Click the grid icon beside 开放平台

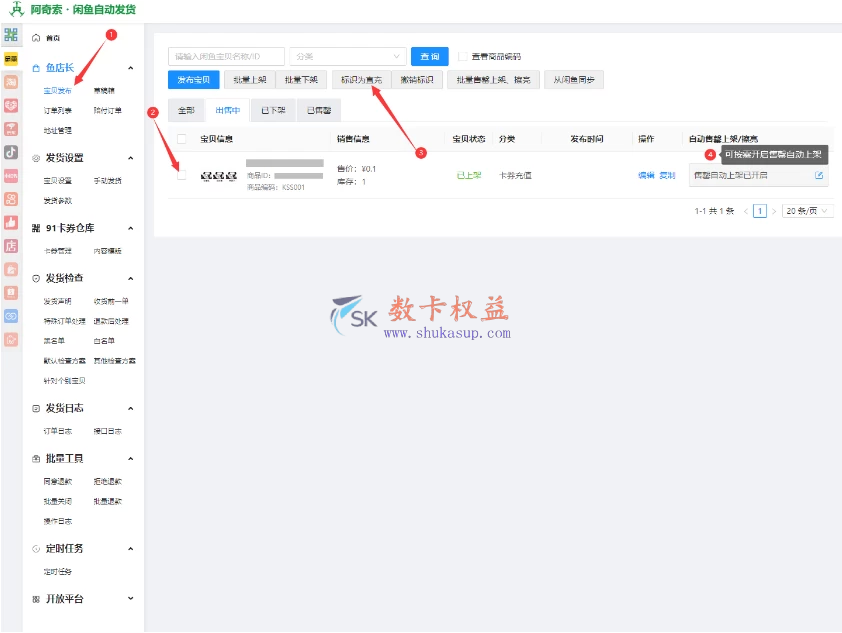click(36, 599)
